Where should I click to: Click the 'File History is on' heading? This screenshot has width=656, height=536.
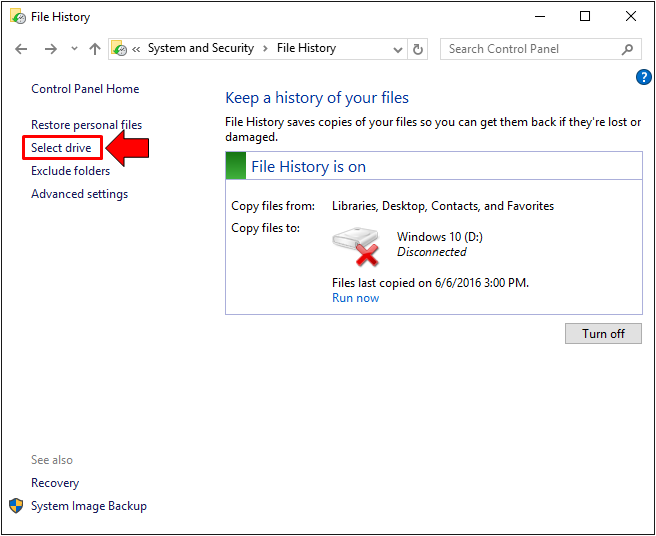coord(308,167)
